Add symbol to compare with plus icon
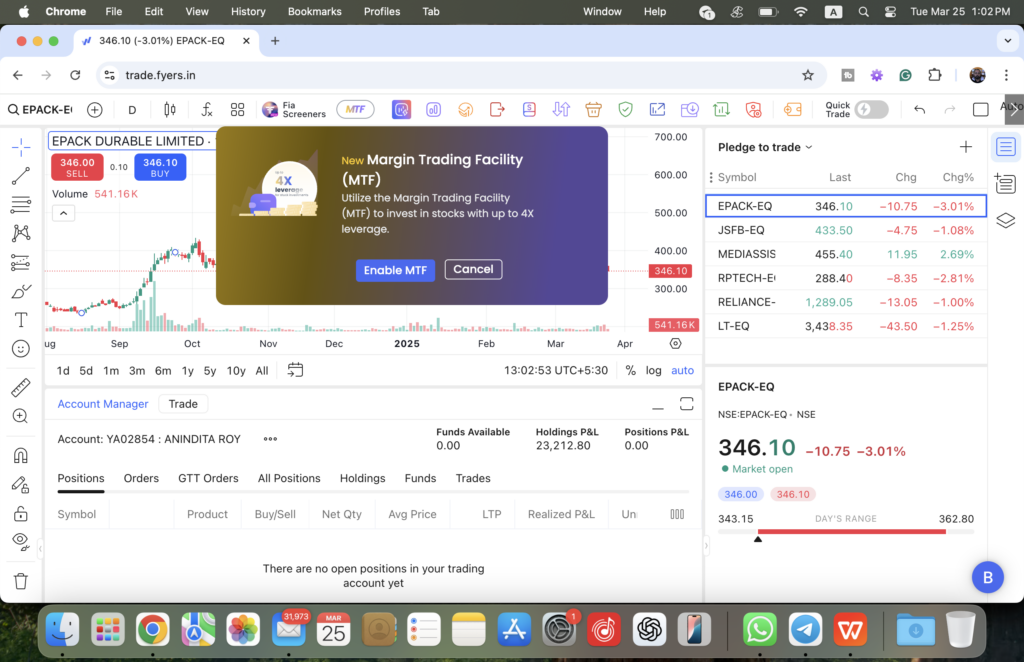 pyautogui.click(x=95, y=110)
